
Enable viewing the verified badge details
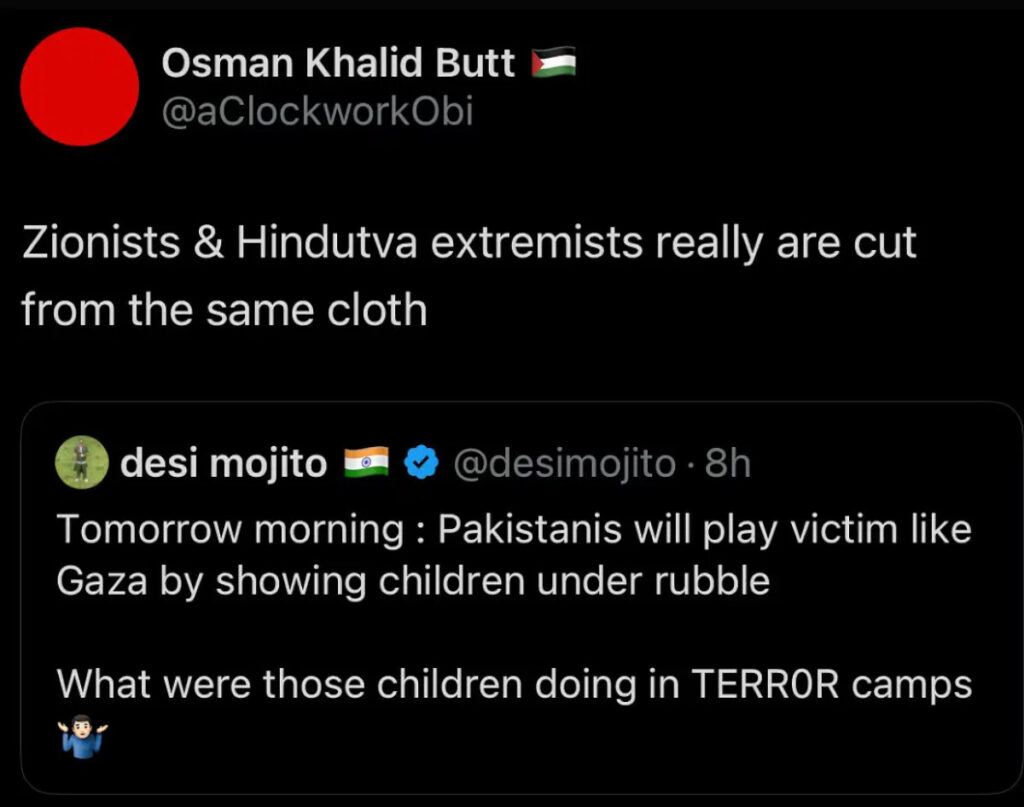(422, 462)
